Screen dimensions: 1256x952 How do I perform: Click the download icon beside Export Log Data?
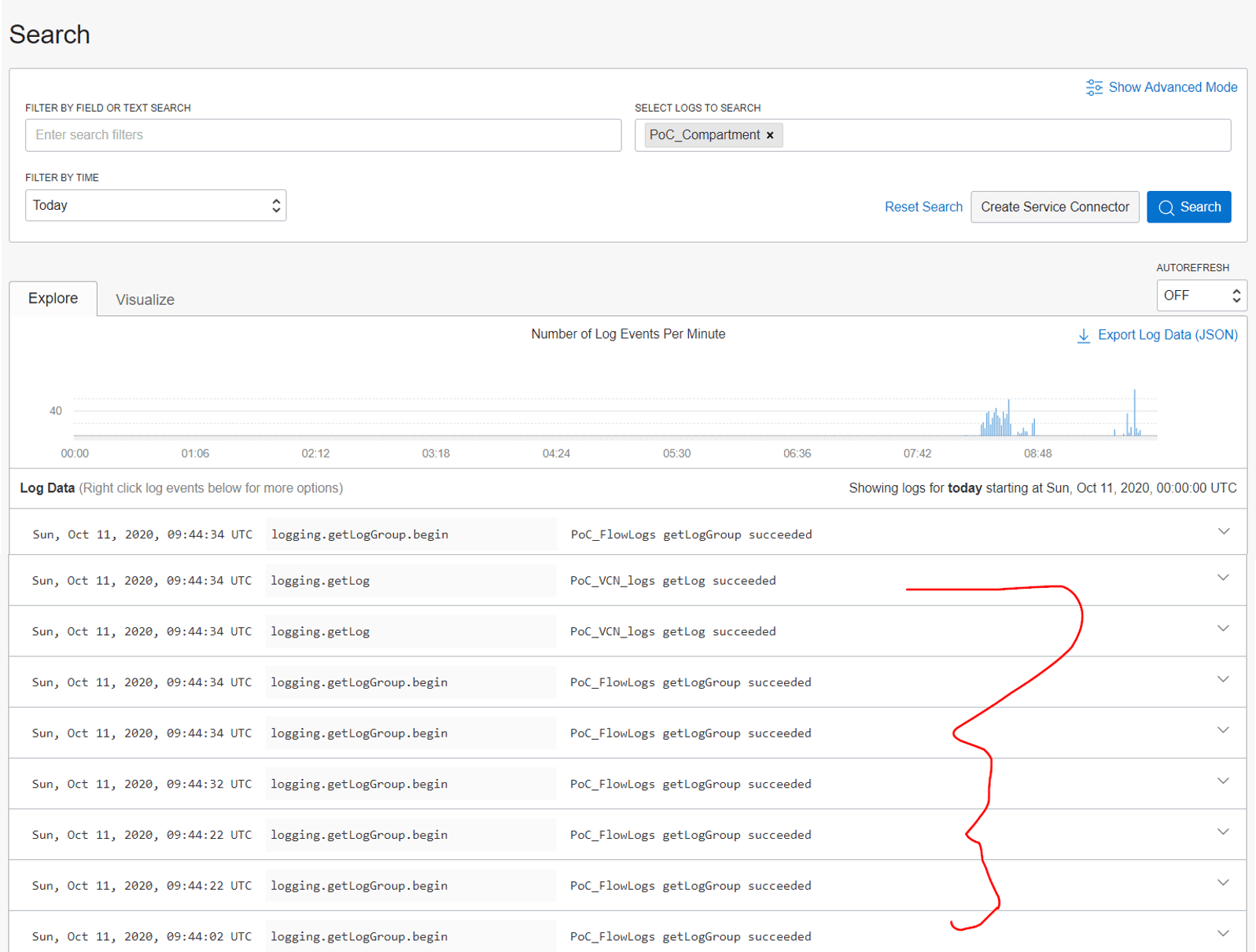[x=1083, y=336]
